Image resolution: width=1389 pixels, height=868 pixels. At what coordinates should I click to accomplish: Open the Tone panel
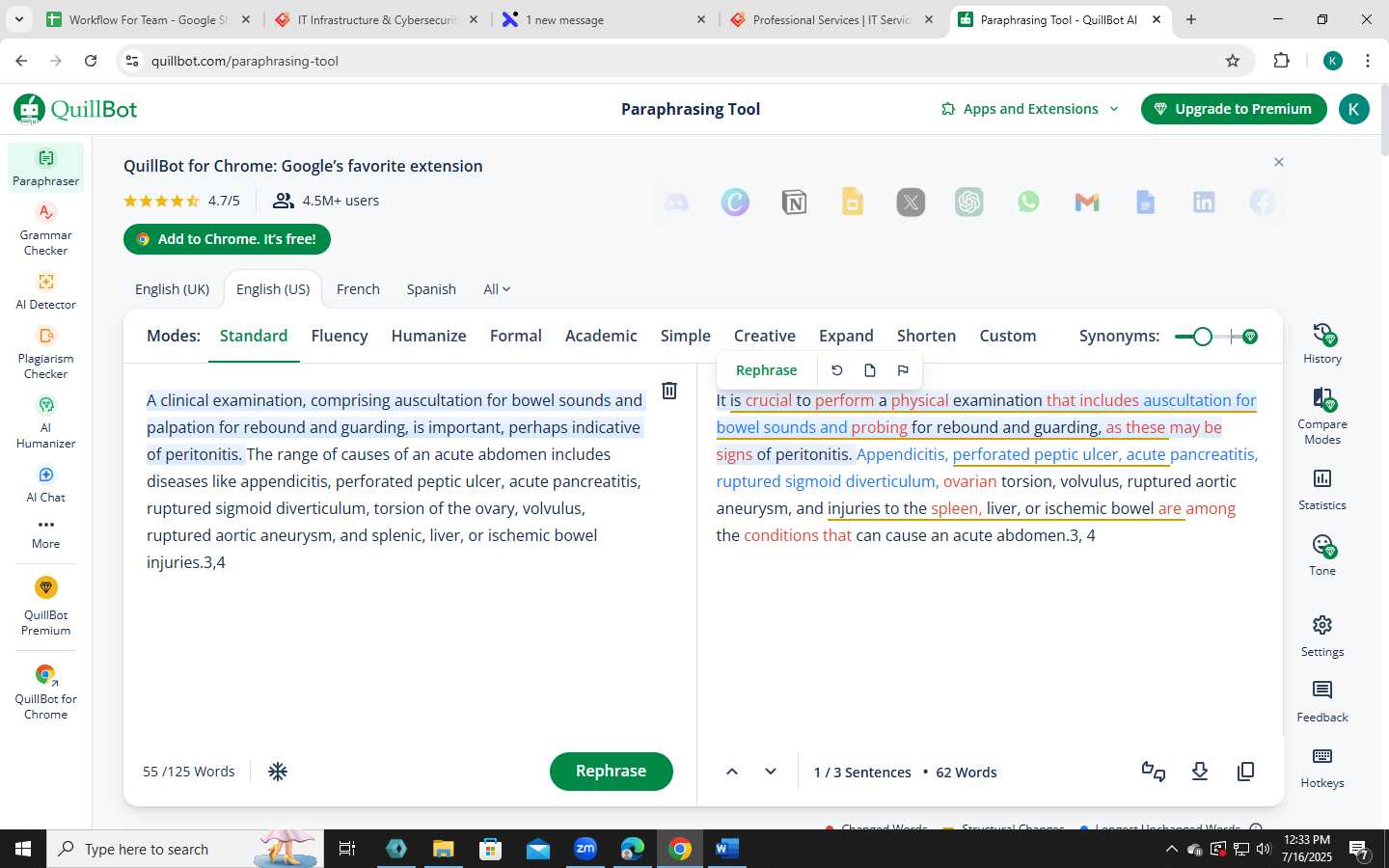click(1322, 555)
